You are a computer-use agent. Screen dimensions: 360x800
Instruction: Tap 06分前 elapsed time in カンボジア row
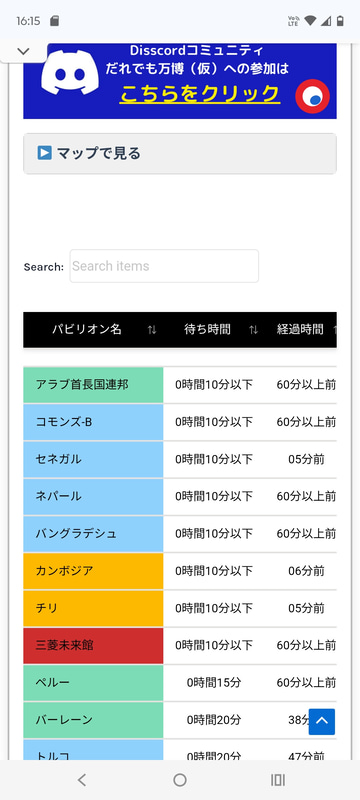click(306, 571)
